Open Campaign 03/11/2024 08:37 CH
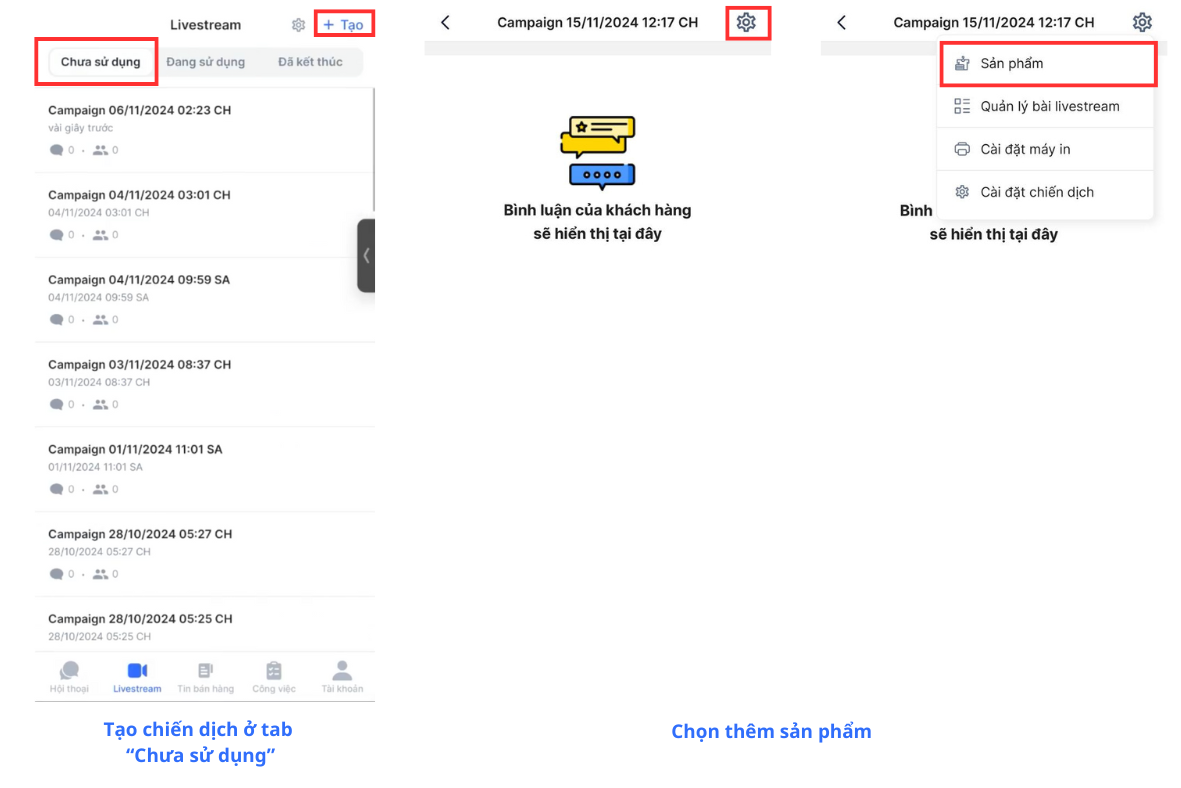The image size is (1181, 788). click(204, 384)
